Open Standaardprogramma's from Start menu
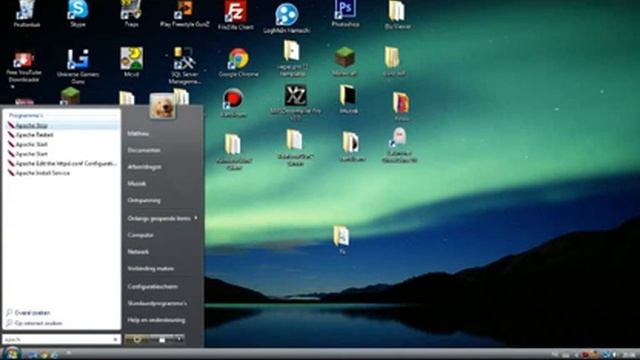This screenshot has height=360, width=640. [157, 303]
